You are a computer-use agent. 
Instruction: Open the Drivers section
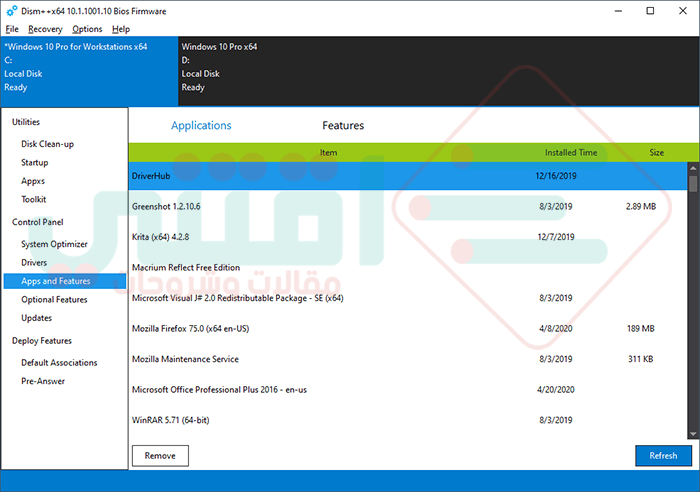[x=34, y=263]
